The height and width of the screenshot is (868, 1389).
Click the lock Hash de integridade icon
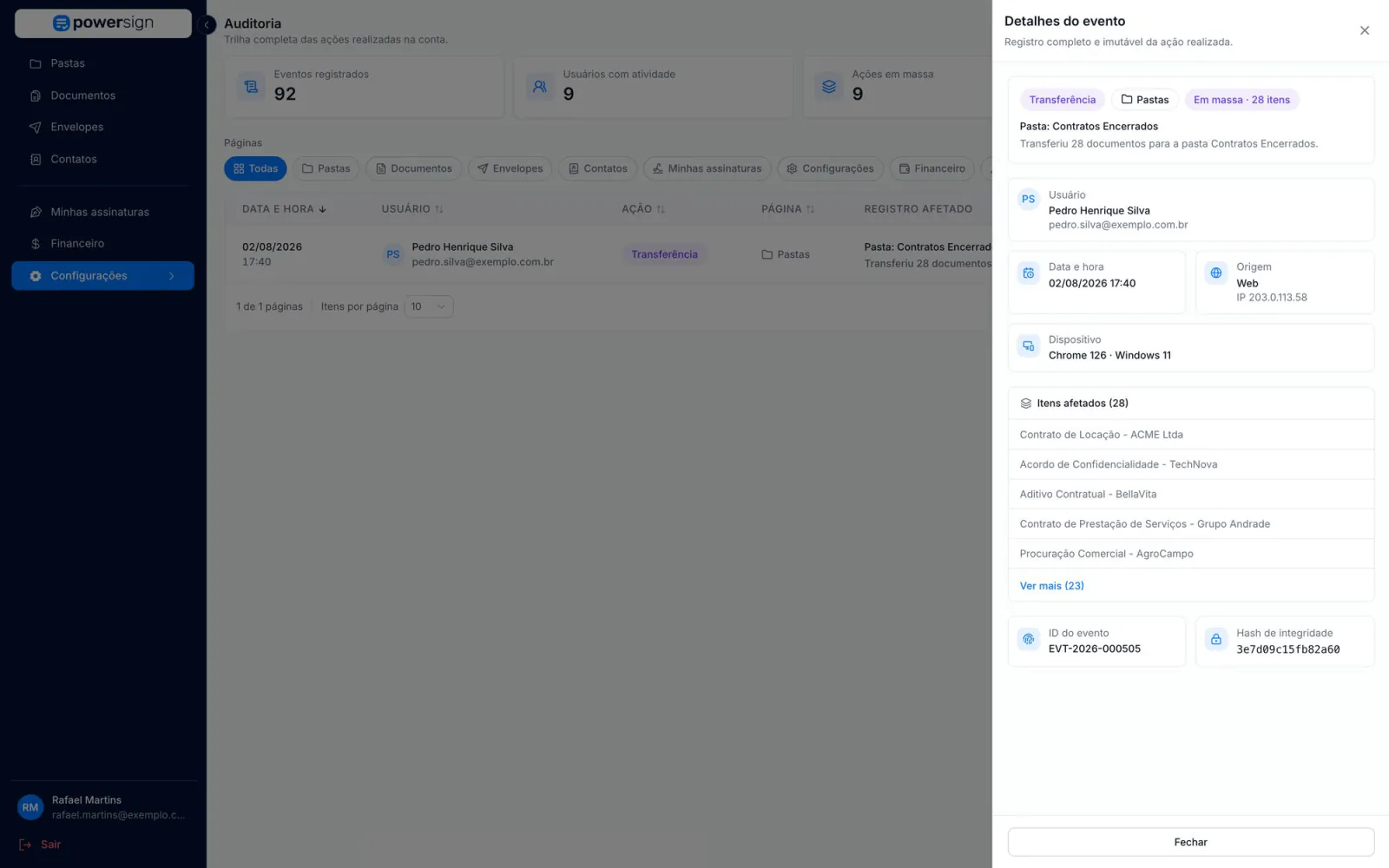(x=1216, y=640)
